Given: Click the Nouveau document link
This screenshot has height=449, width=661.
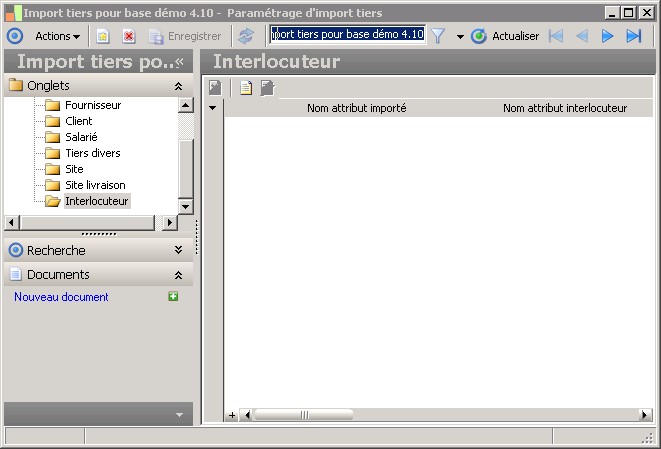Looking at the screenshot, I should 61,297.
